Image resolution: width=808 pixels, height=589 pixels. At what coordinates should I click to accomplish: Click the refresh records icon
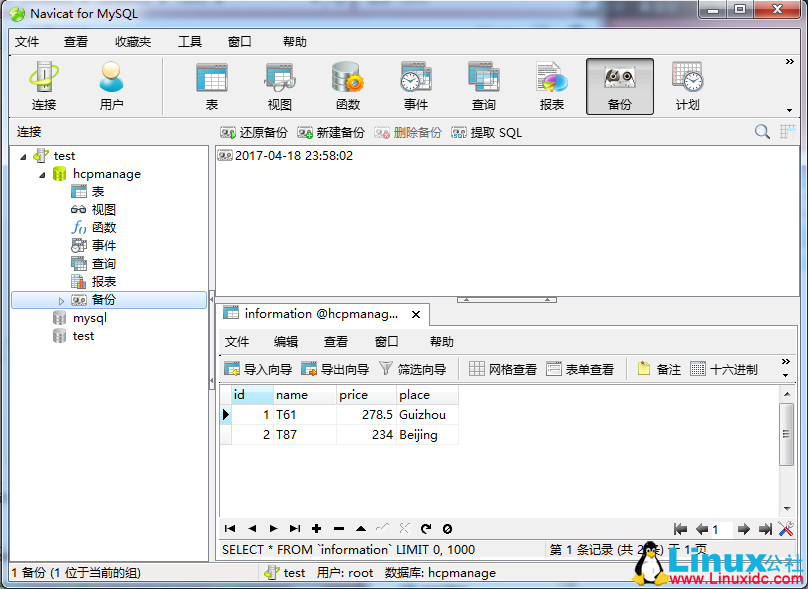pos(426,528)
